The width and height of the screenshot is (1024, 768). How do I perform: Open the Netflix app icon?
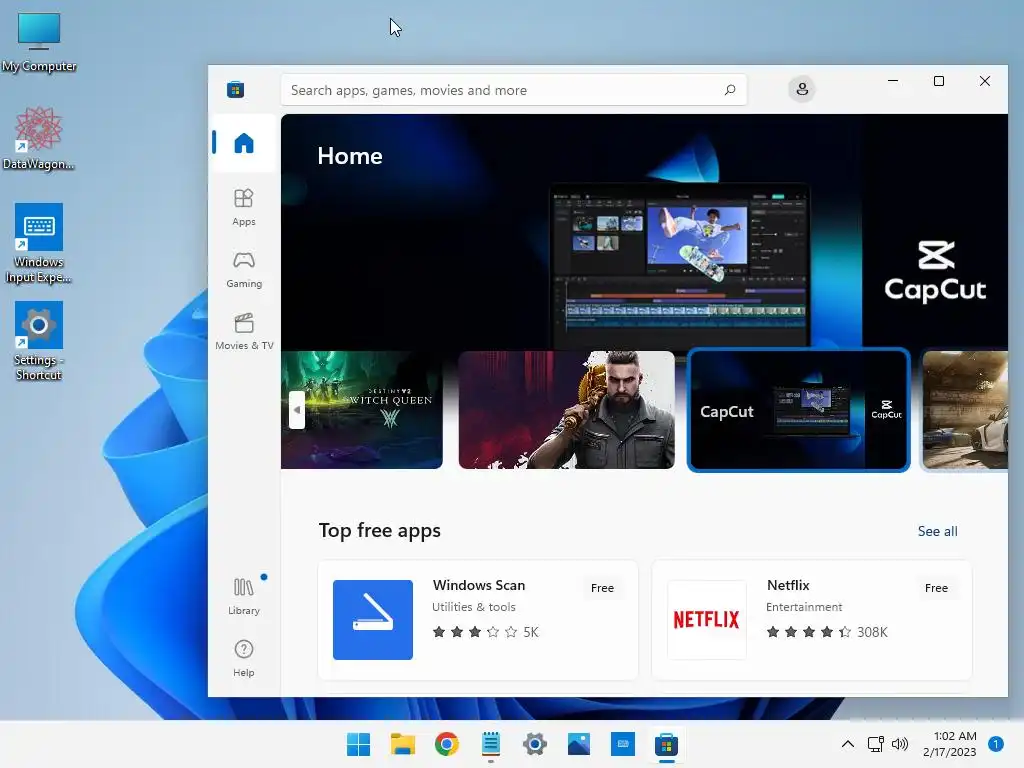[x=707, y=620]
